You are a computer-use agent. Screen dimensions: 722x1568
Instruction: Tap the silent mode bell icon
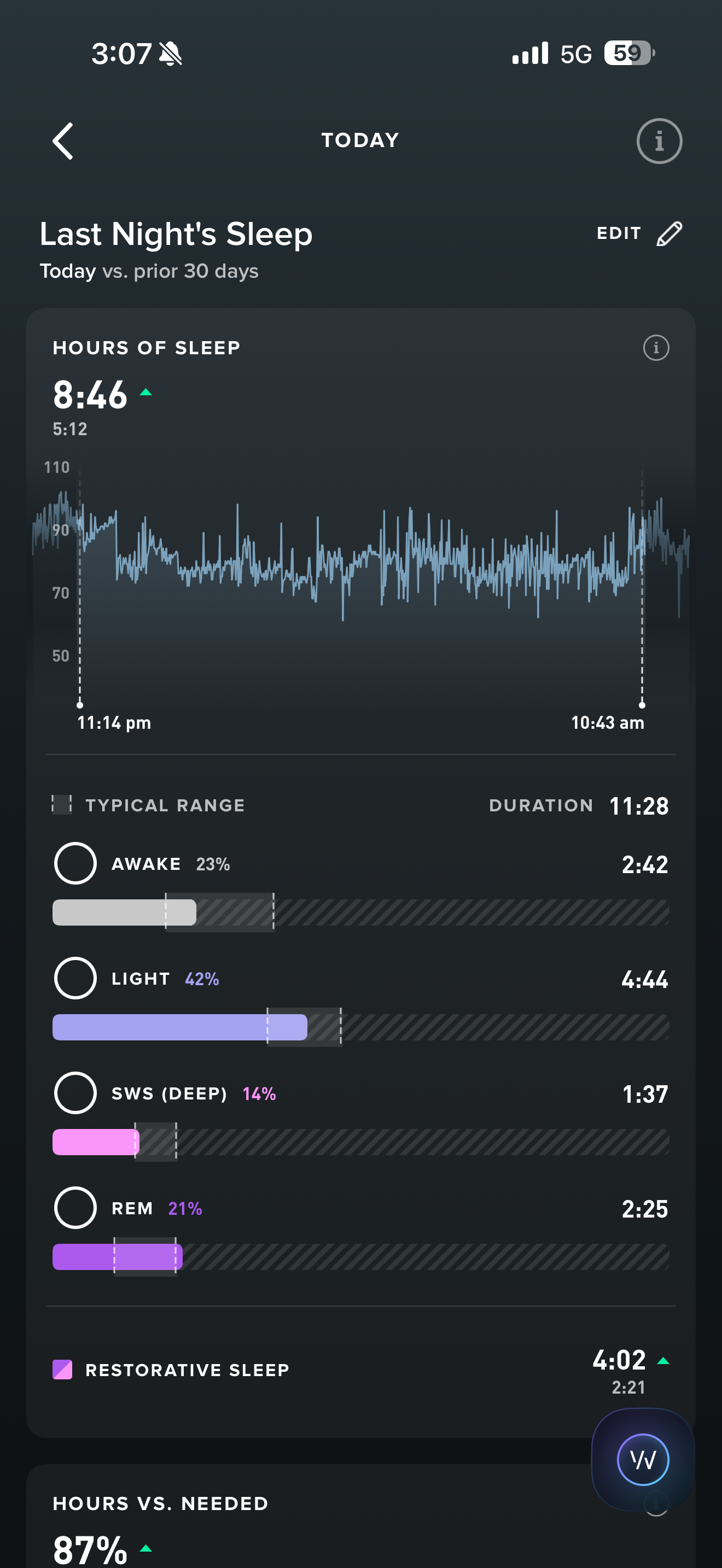click(x=171, y=54)
